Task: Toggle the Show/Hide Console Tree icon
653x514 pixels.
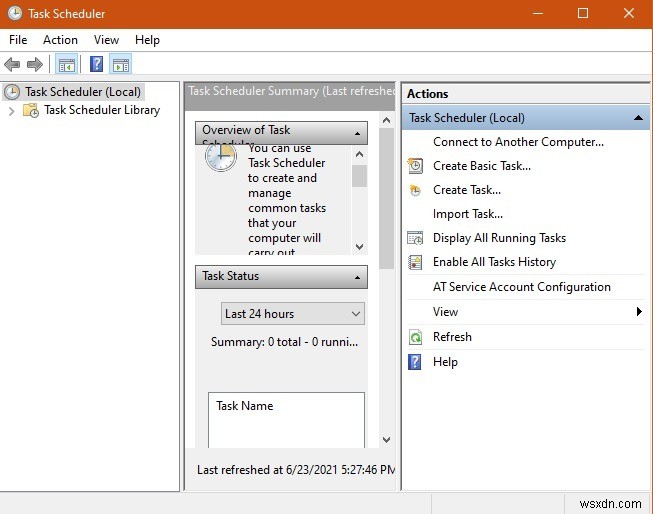Action: coord(67,65)
